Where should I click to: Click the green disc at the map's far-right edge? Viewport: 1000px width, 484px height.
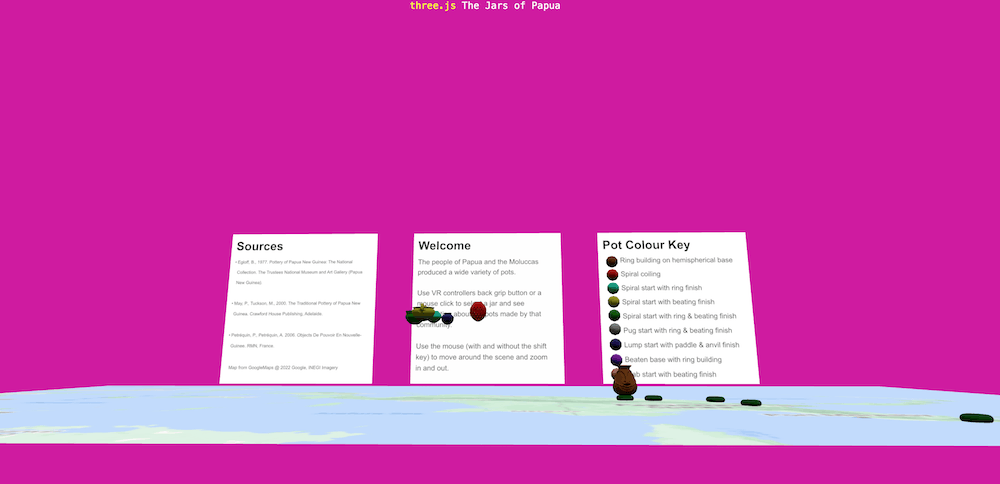(x=976, y=418)
